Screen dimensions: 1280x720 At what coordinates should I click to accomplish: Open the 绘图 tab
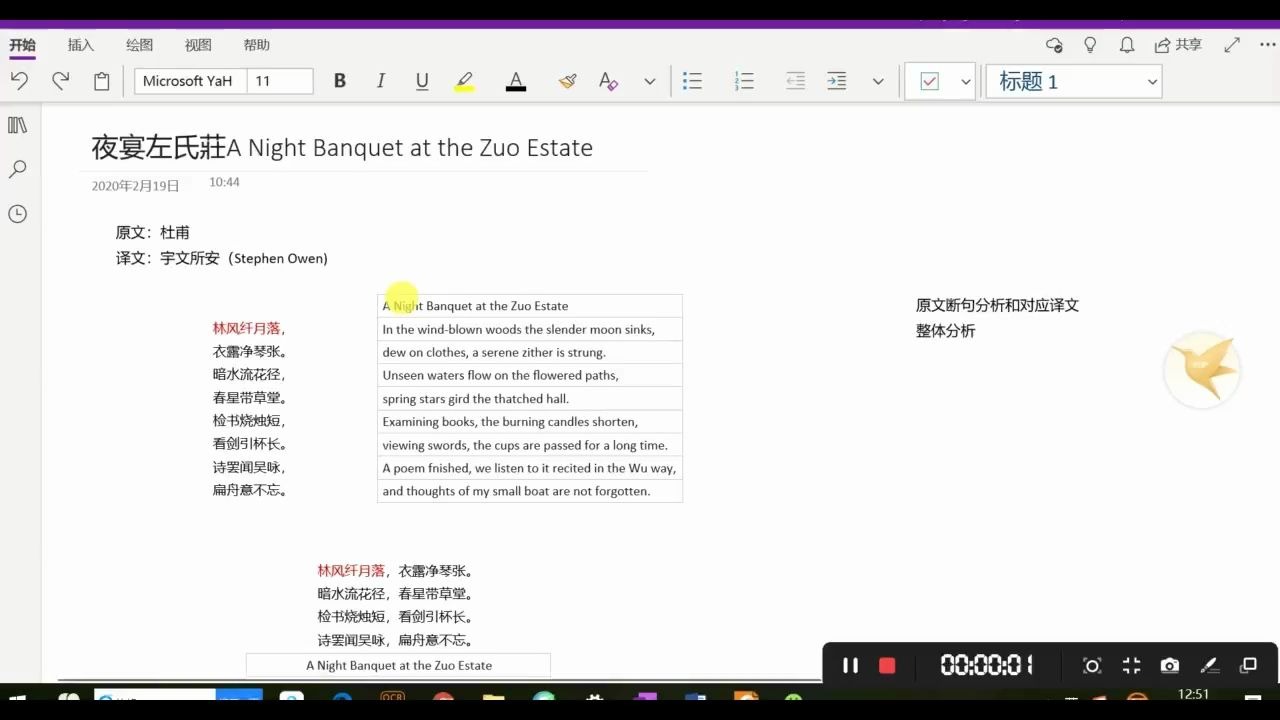point(139,45)
